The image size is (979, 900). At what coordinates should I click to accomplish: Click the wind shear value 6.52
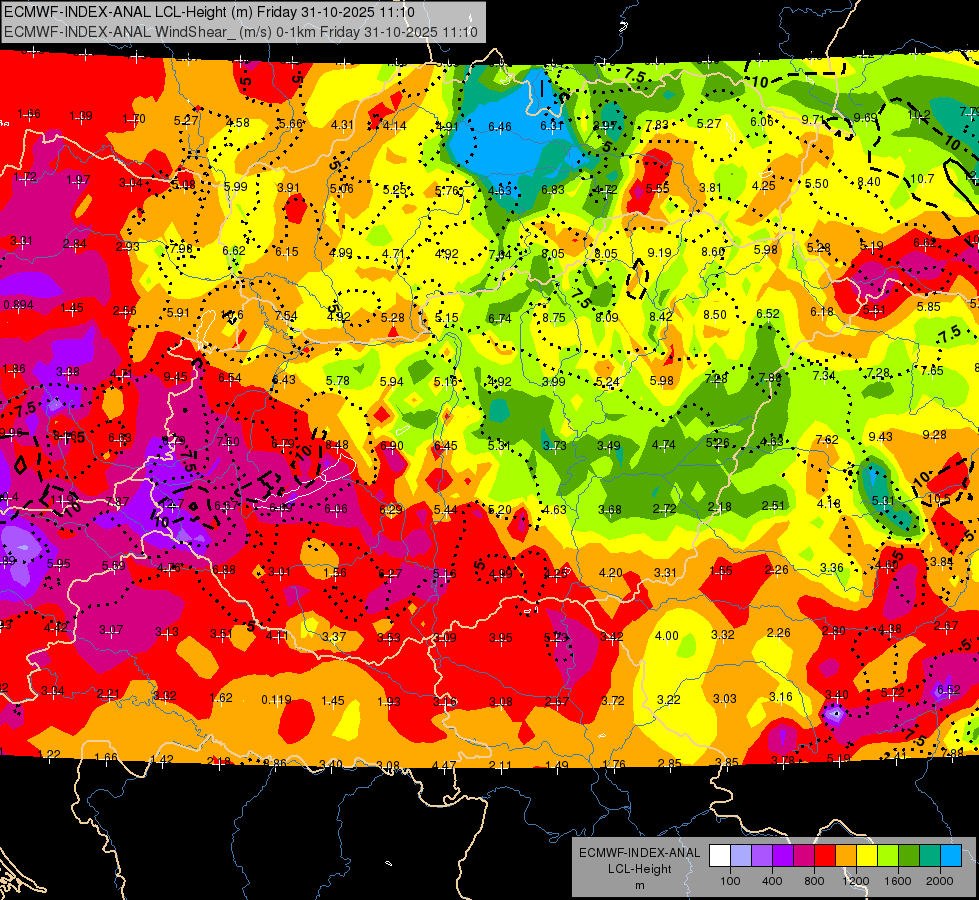(x=768, y=314)
